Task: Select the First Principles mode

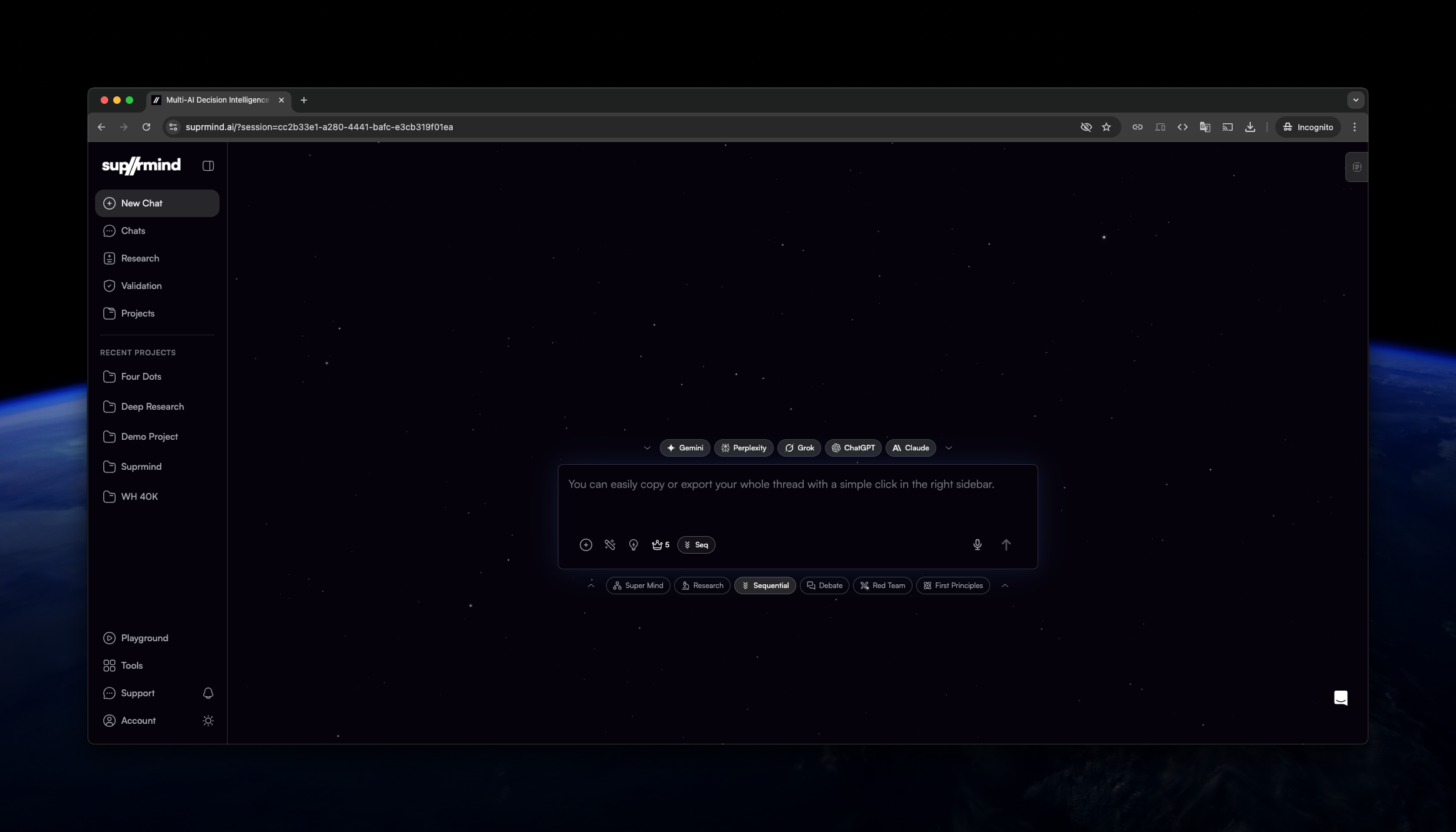Action: (953, 586)
